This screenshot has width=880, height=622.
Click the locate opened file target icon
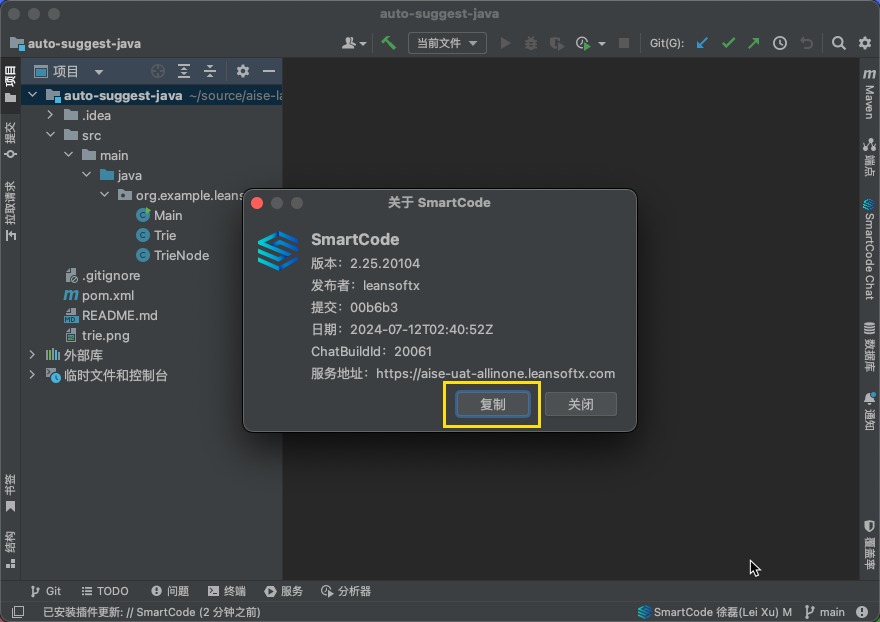(x=158, y=71)
